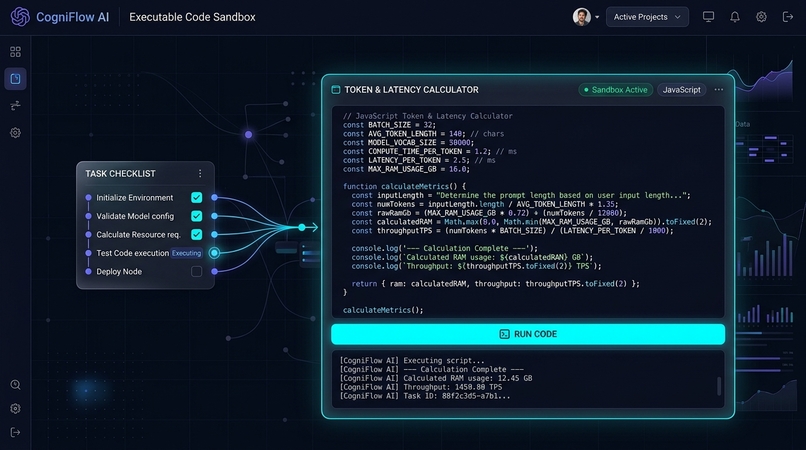Click the Executing status circle for Test Code execution
The image size is (806, 450).
214,253
